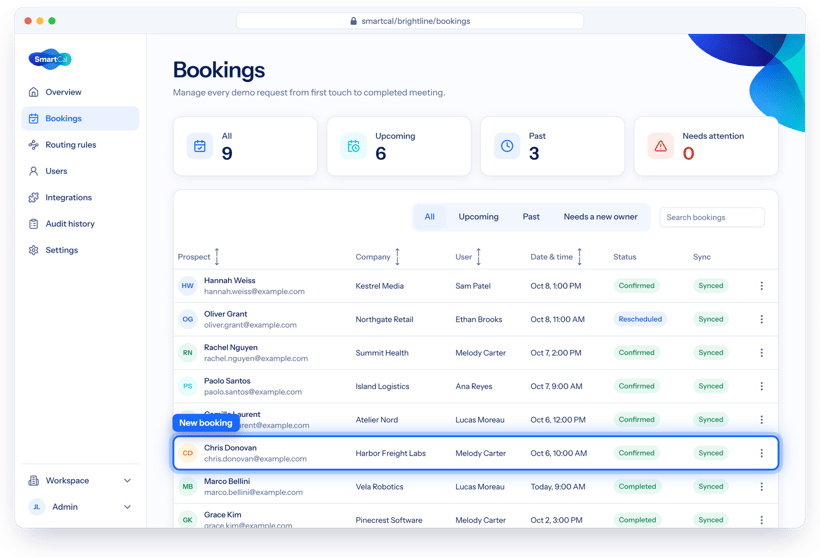820x557 pixels.
Task: Open the Needs attention 0 card
Action: point(706,146)
